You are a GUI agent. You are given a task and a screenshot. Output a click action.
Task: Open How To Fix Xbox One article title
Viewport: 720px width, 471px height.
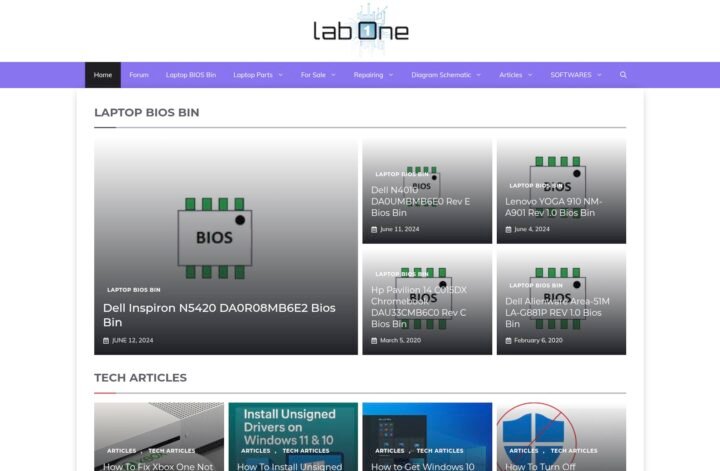click(158, 466)
